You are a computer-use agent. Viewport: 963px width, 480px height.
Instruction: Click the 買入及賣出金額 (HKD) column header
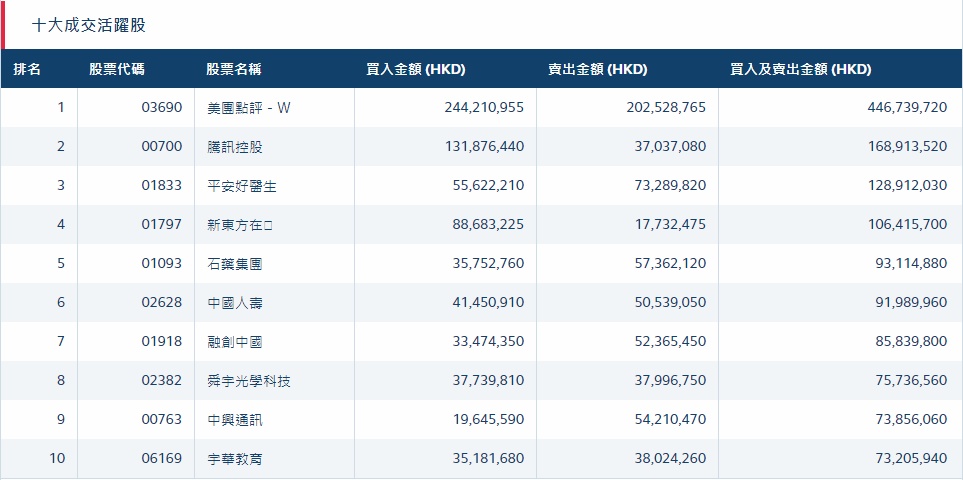[801, 70]
